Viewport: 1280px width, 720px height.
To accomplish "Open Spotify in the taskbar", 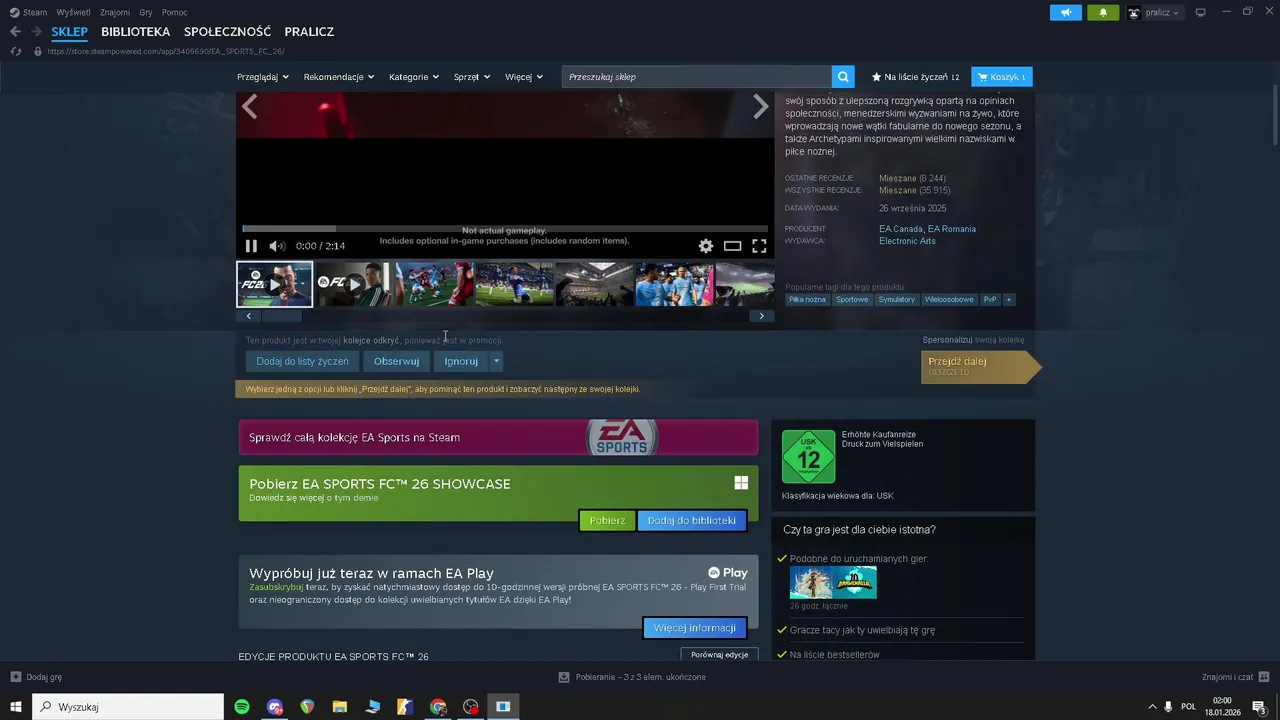I will [242, 707].
